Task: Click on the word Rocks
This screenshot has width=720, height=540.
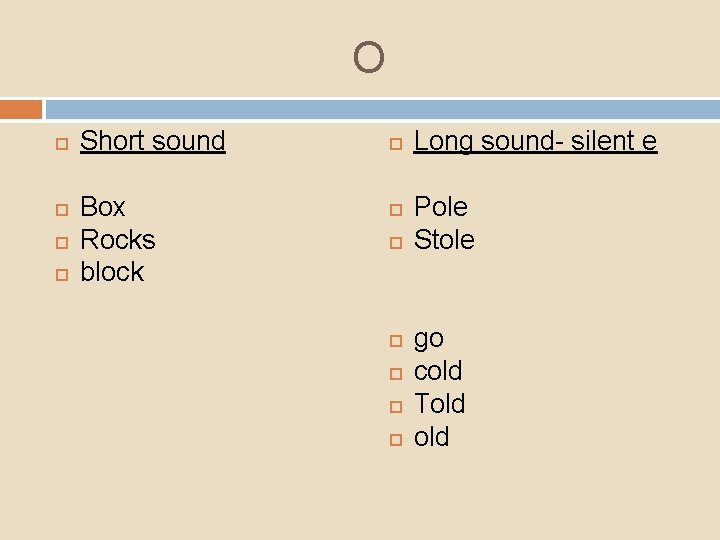Action: 118,240
